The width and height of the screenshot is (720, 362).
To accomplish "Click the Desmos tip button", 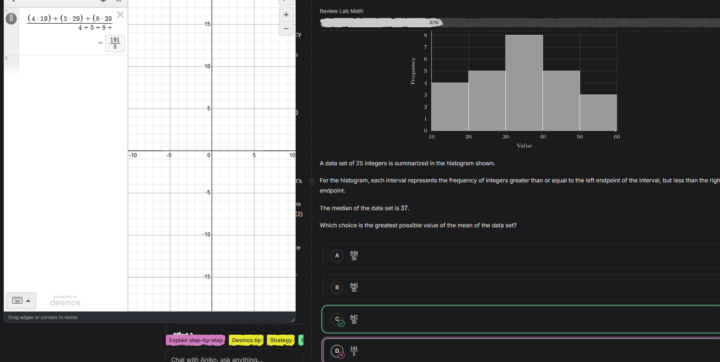I will (x=246, y=340).
